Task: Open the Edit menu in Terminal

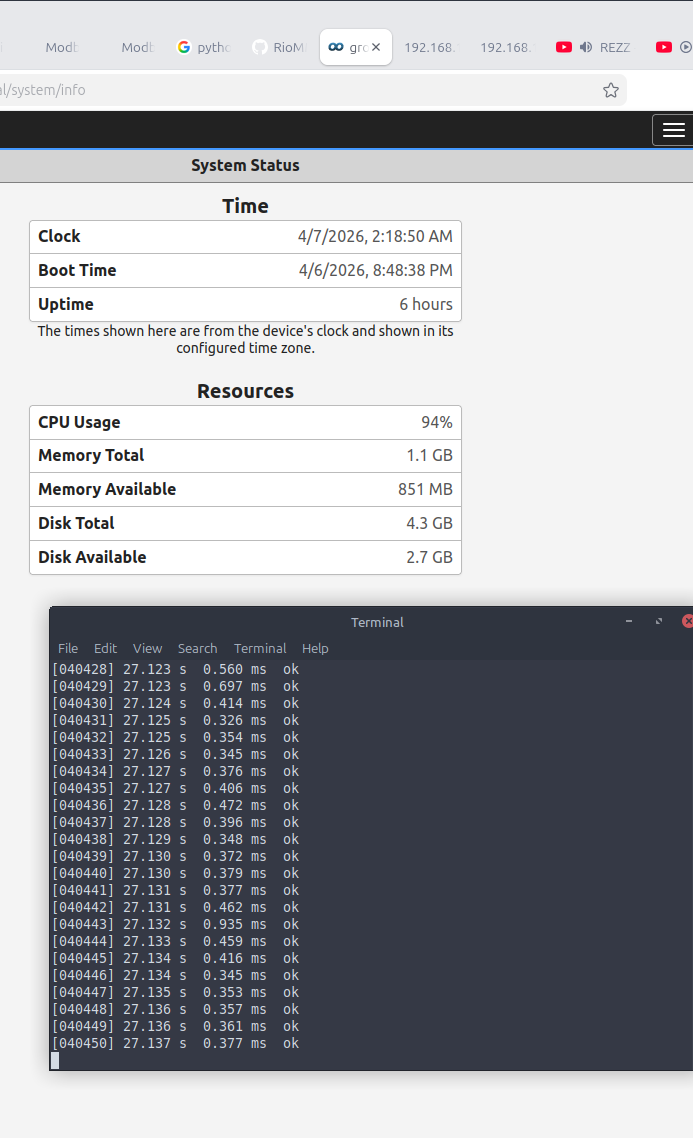Action: tap(105, 648)
